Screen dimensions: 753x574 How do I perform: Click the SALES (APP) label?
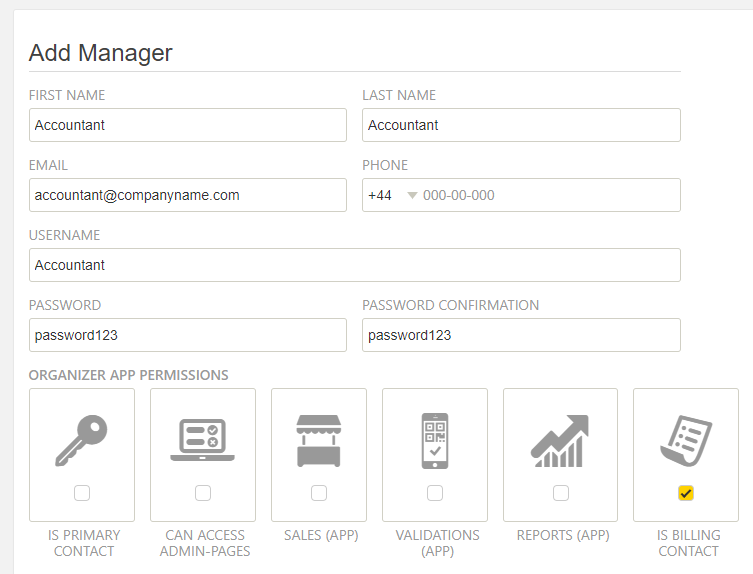pyautogui.click(x=321, y=535)
